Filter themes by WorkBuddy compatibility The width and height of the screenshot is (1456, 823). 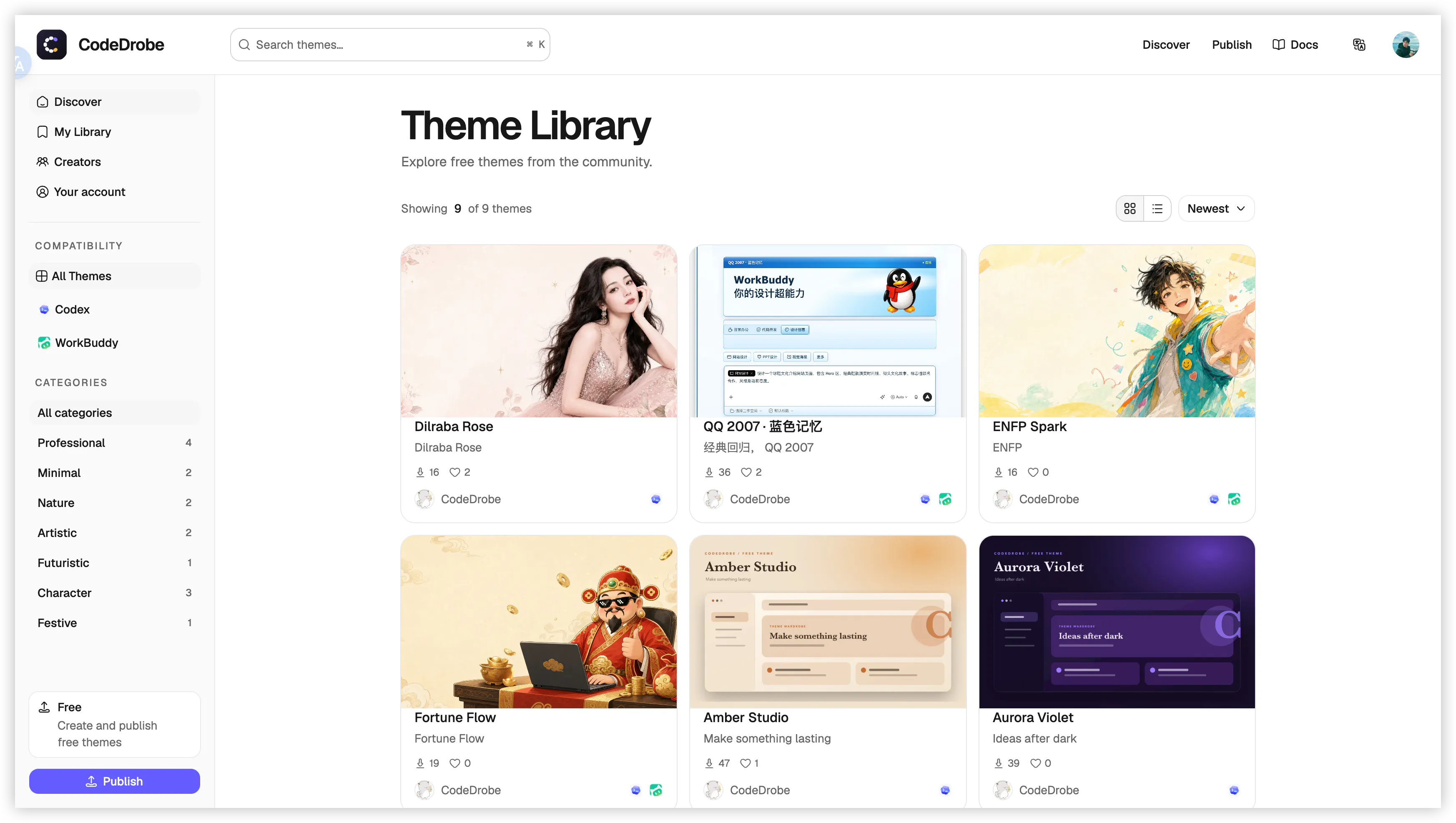click(x=114, y=343)
